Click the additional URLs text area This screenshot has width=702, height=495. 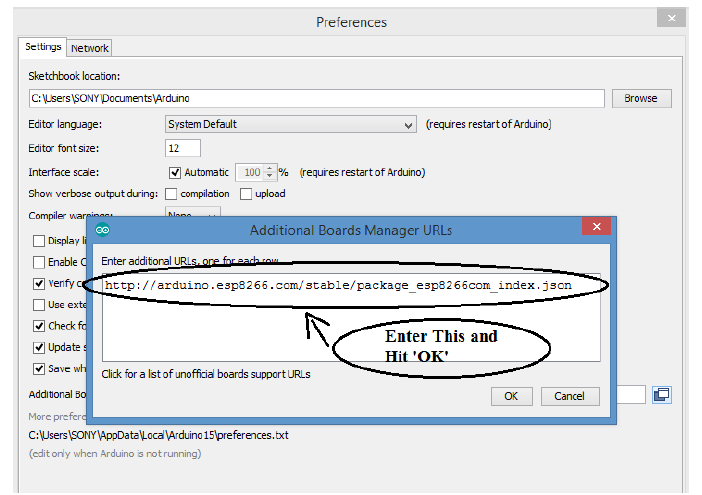click(351, 317)
